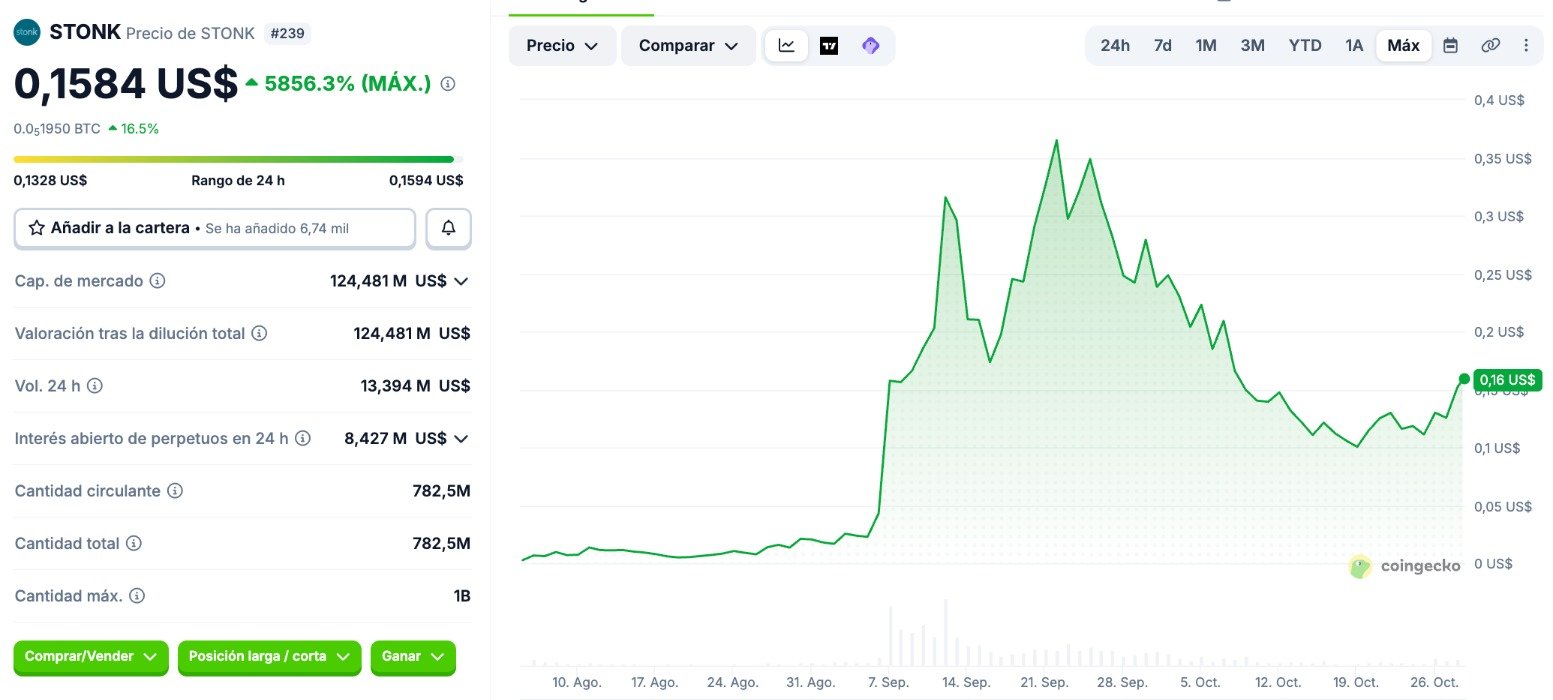Open the info icon beside the MÁX. percentage
The image size is (1553, 700).
448,84
